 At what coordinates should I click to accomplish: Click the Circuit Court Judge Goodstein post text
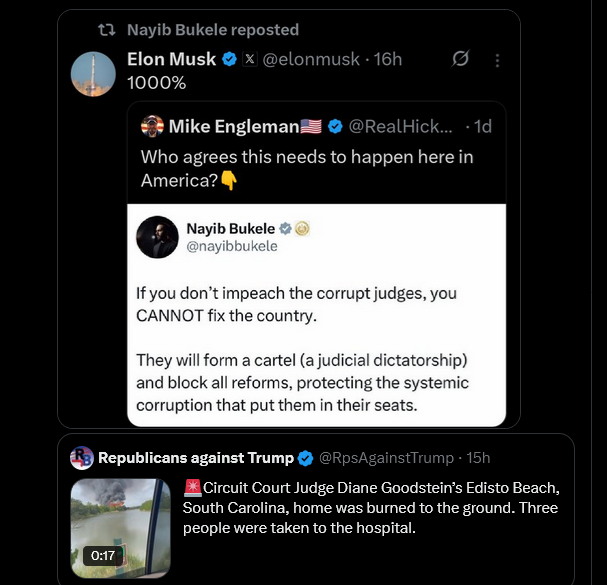pyautogui.click(x=368, y=507)
